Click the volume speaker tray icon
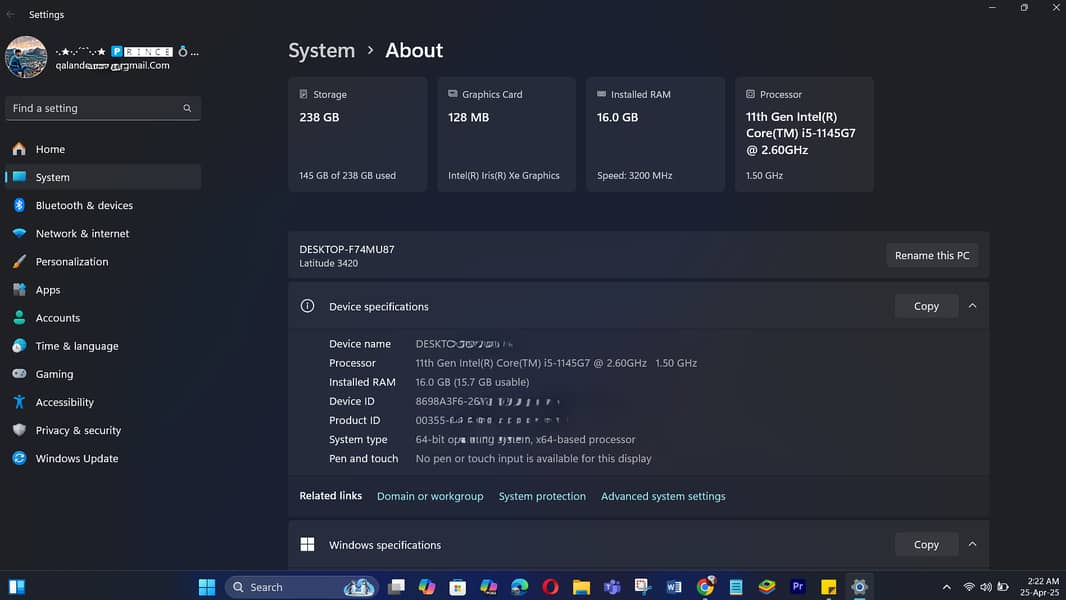This screenshot has width=1066, height=600. point(986,587)
